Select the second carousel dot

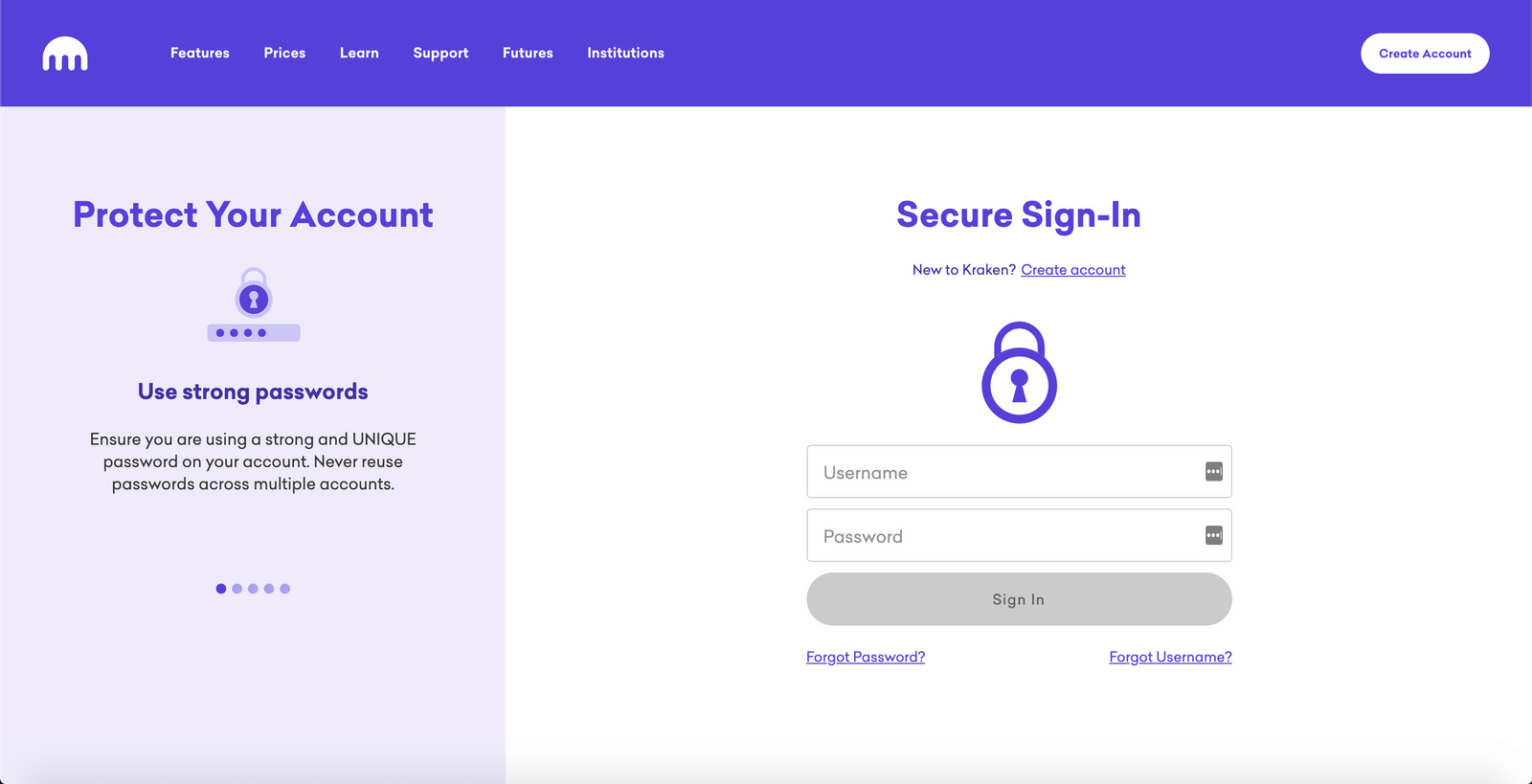coord(235,589)
